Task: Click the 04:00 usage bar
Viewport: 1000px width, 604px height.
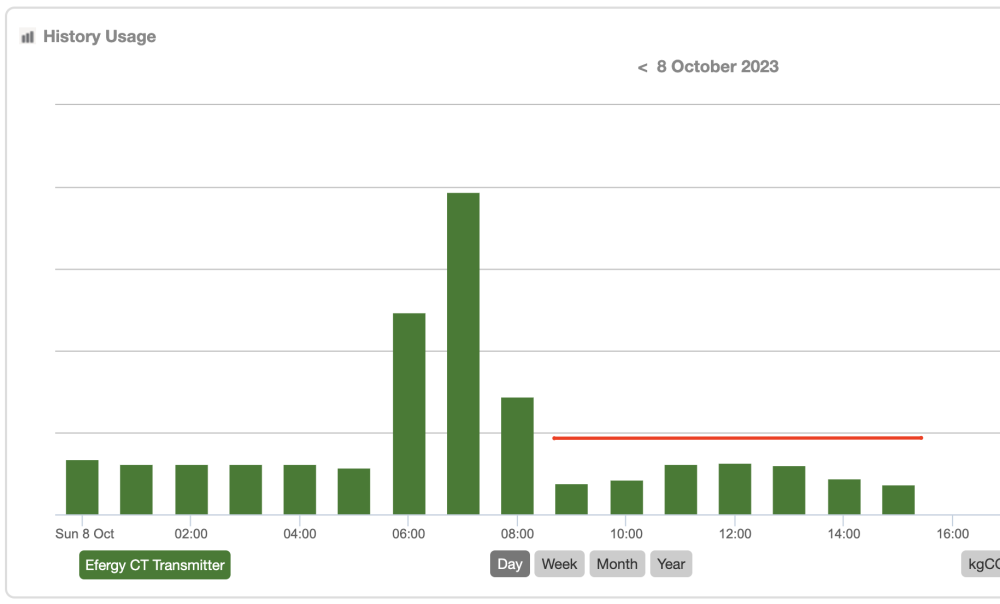Action: coord(300,489)
